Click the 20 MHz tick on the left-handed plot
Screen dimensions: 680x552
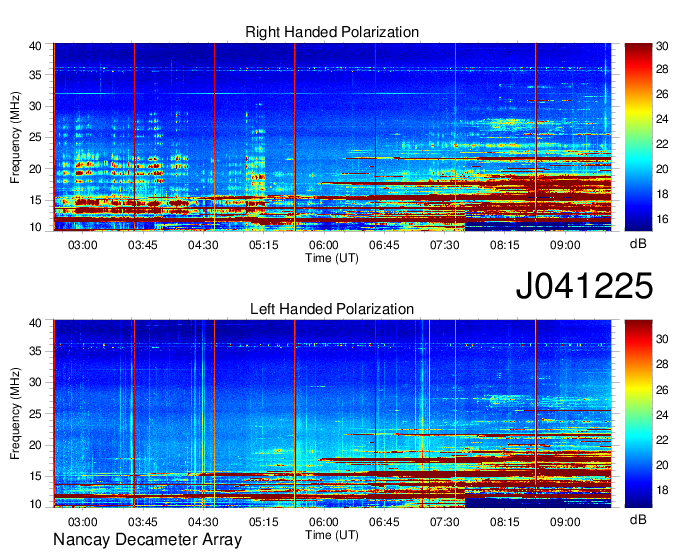[x=35, y=445]
